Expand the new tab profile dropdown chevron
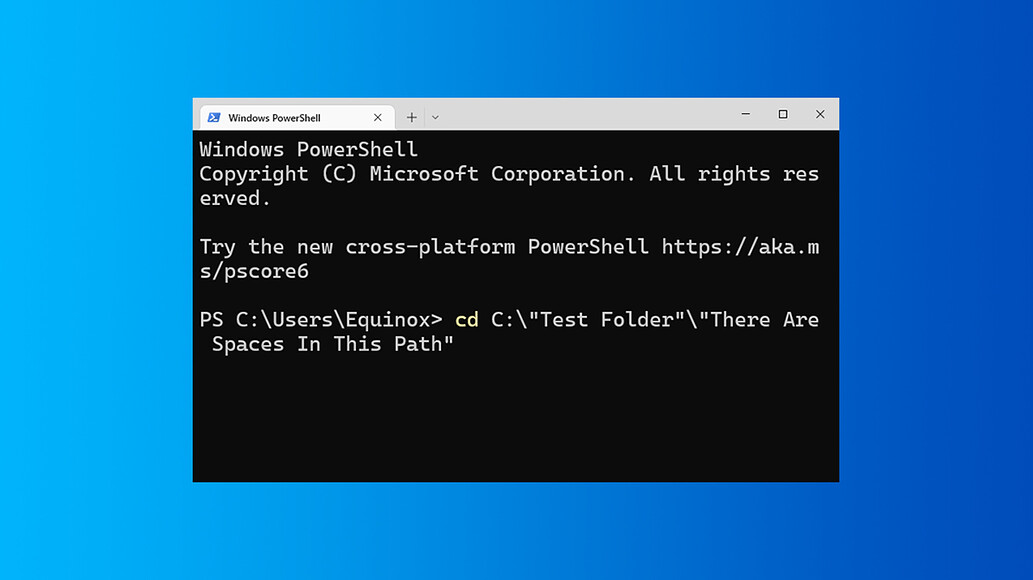Screen dimensions: 1033x580 [435, 118]
